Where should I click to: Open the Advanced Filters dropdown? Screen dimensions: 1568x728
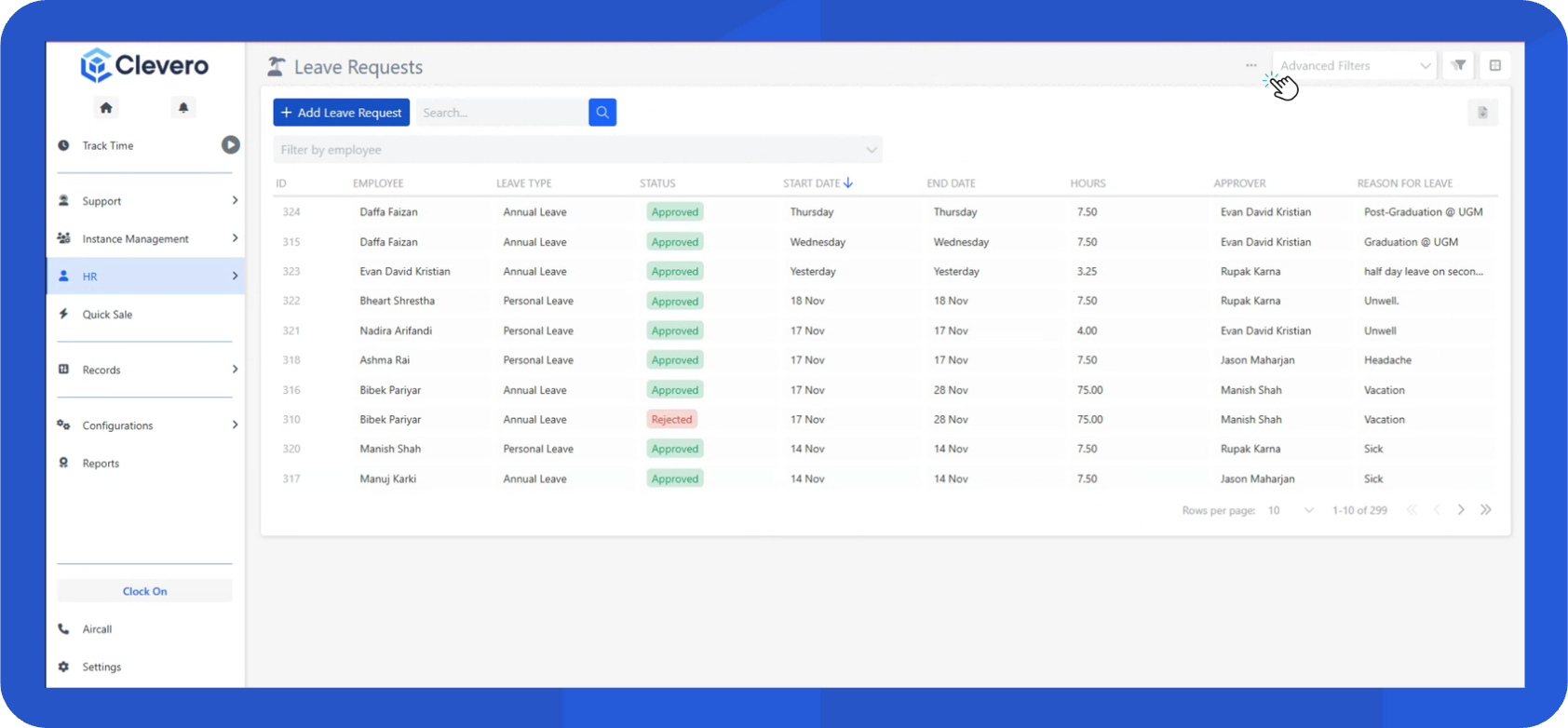(1354, 65)
